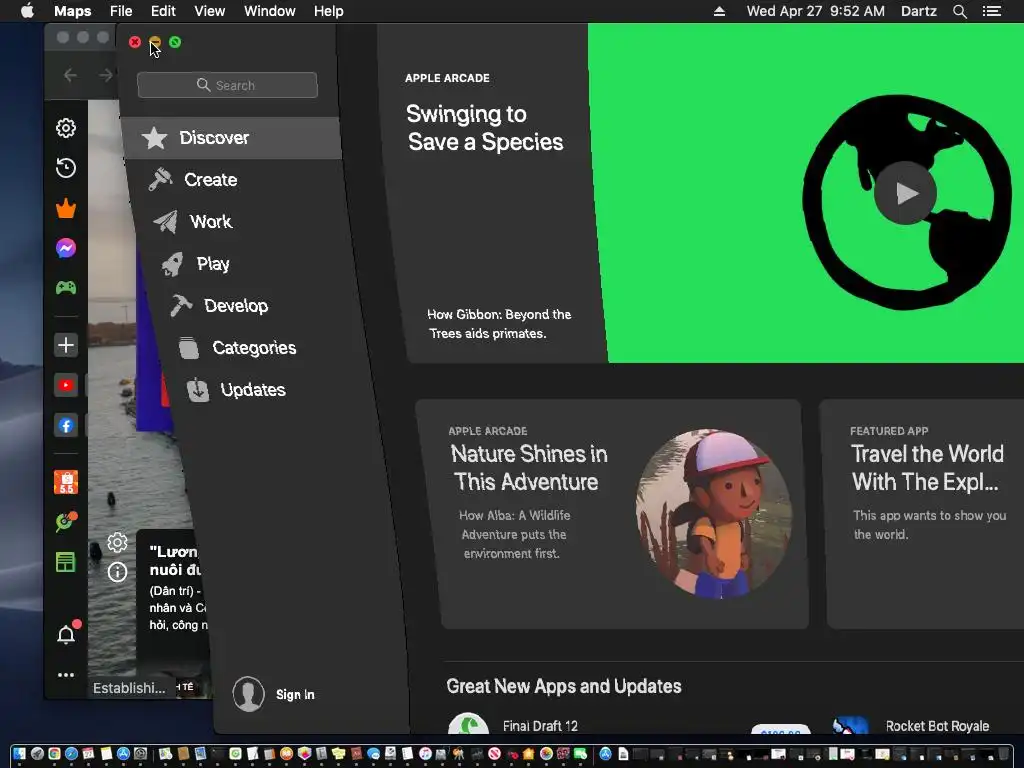
Task: Open Swinging to Save a Species story
Action: tap(485, 128)
